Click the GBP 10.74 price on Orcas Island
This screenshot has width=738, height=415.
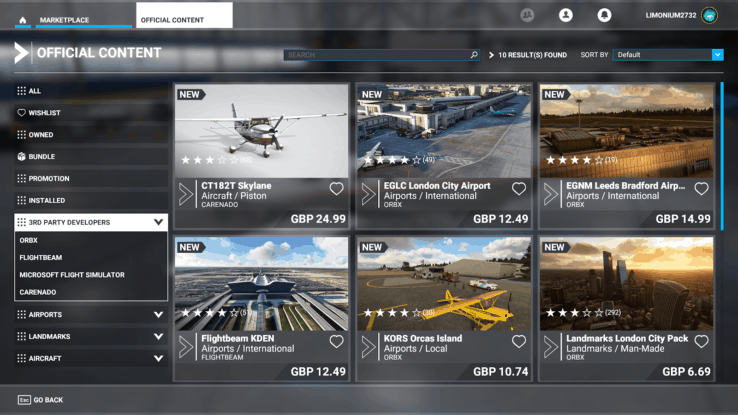500,372
